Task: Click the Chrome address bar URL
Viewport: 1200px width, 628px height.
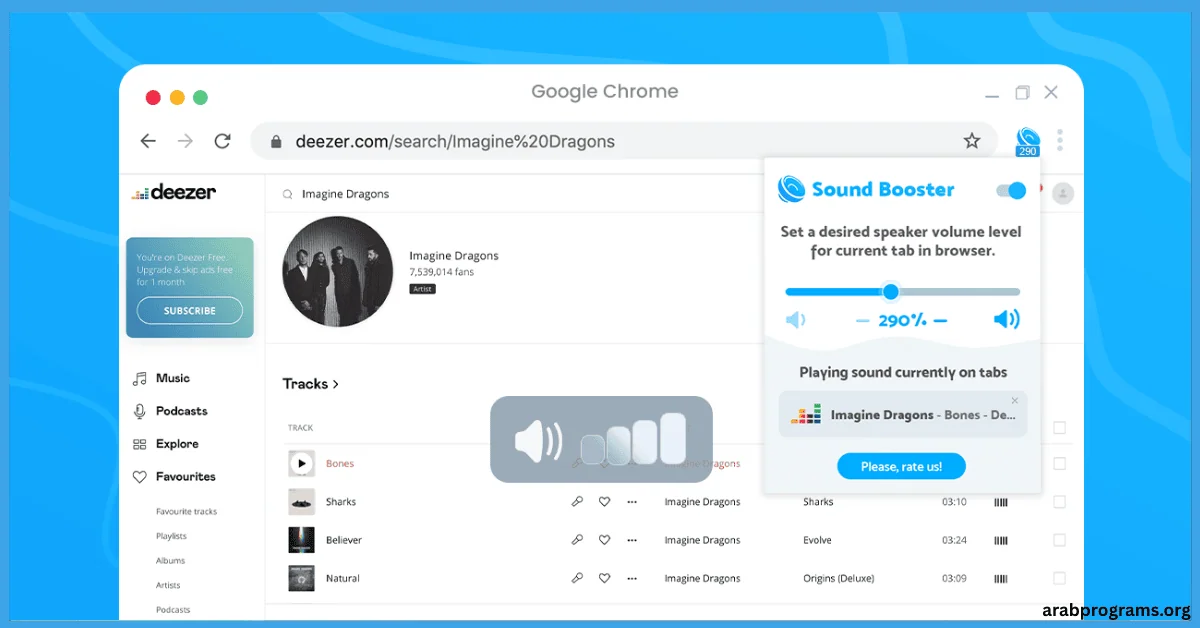Action: [455, 142]
